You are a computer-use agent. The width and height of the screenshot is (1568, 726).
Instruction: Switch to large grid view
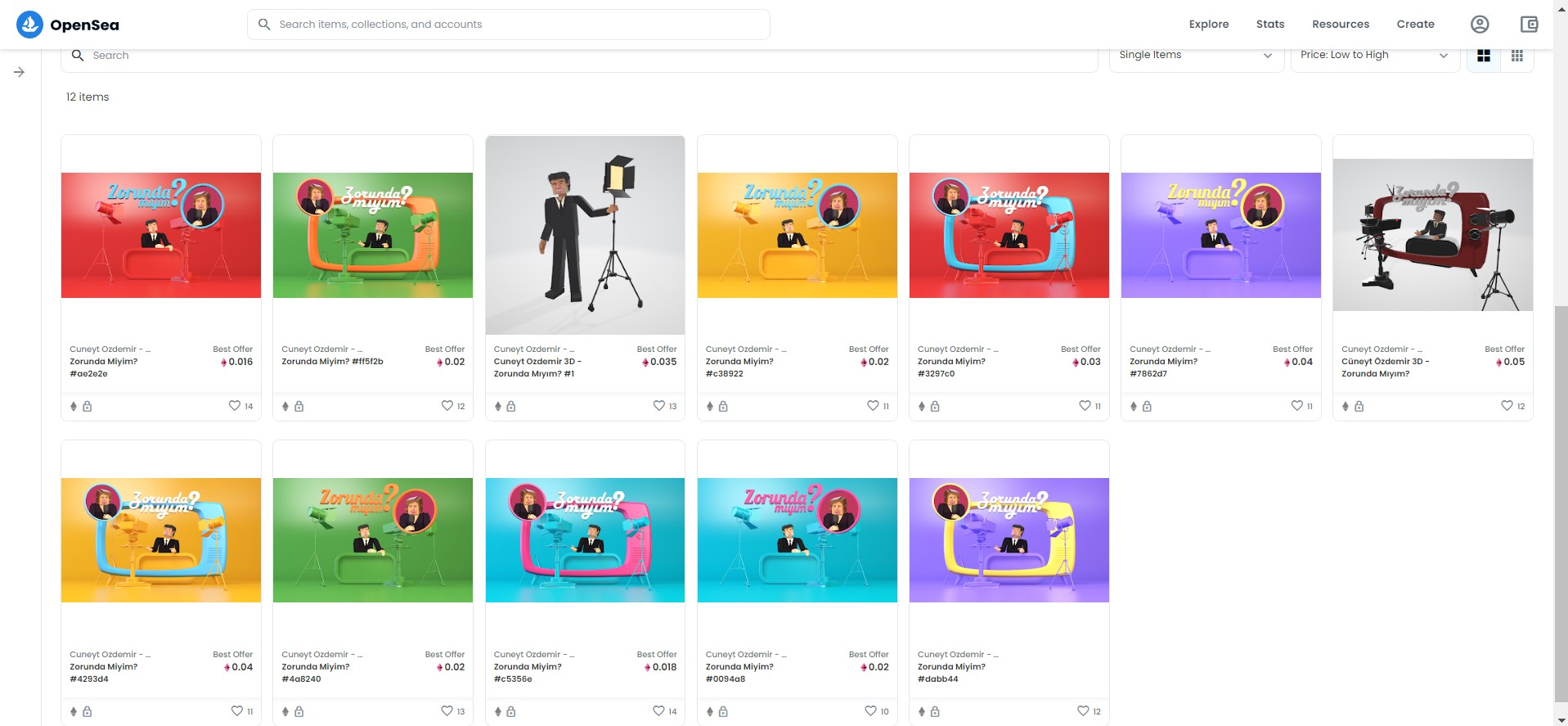pos(1484,56)
